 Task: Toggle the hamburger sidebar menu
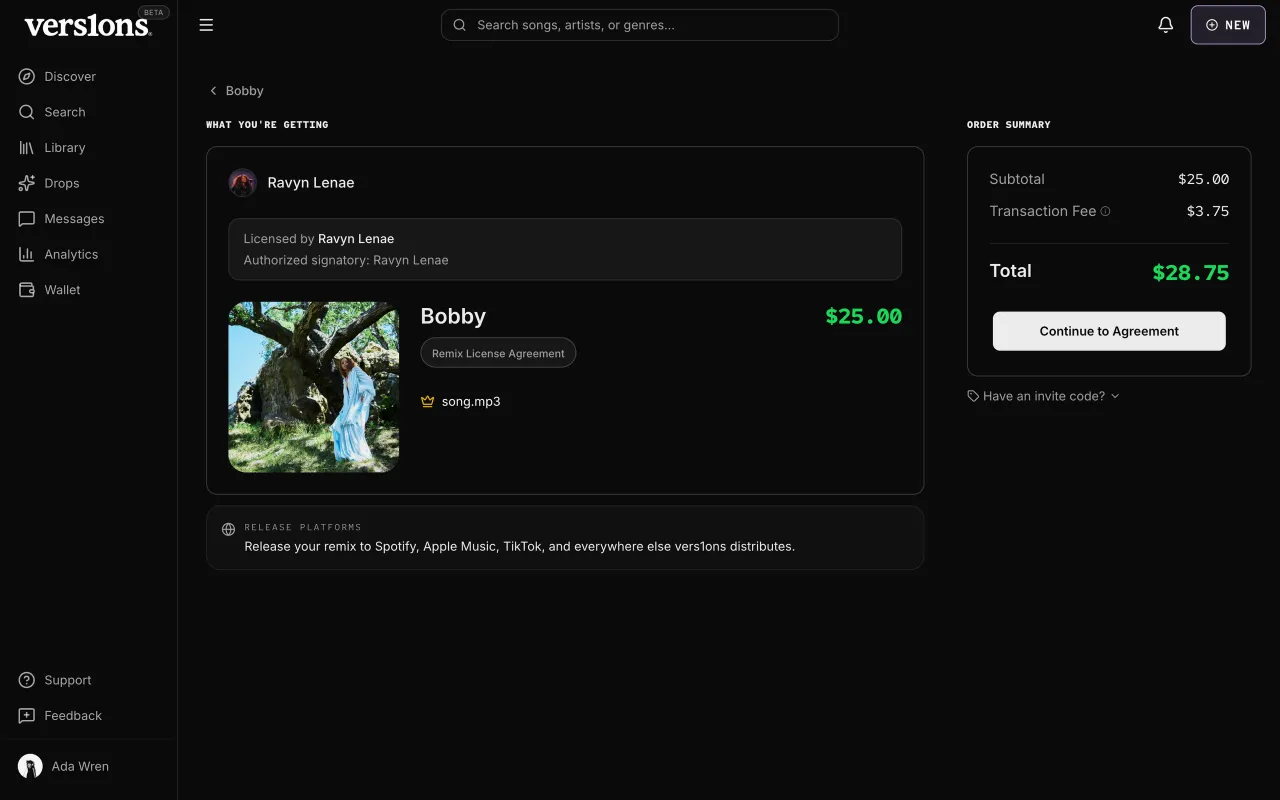click(x=206, y=25)
